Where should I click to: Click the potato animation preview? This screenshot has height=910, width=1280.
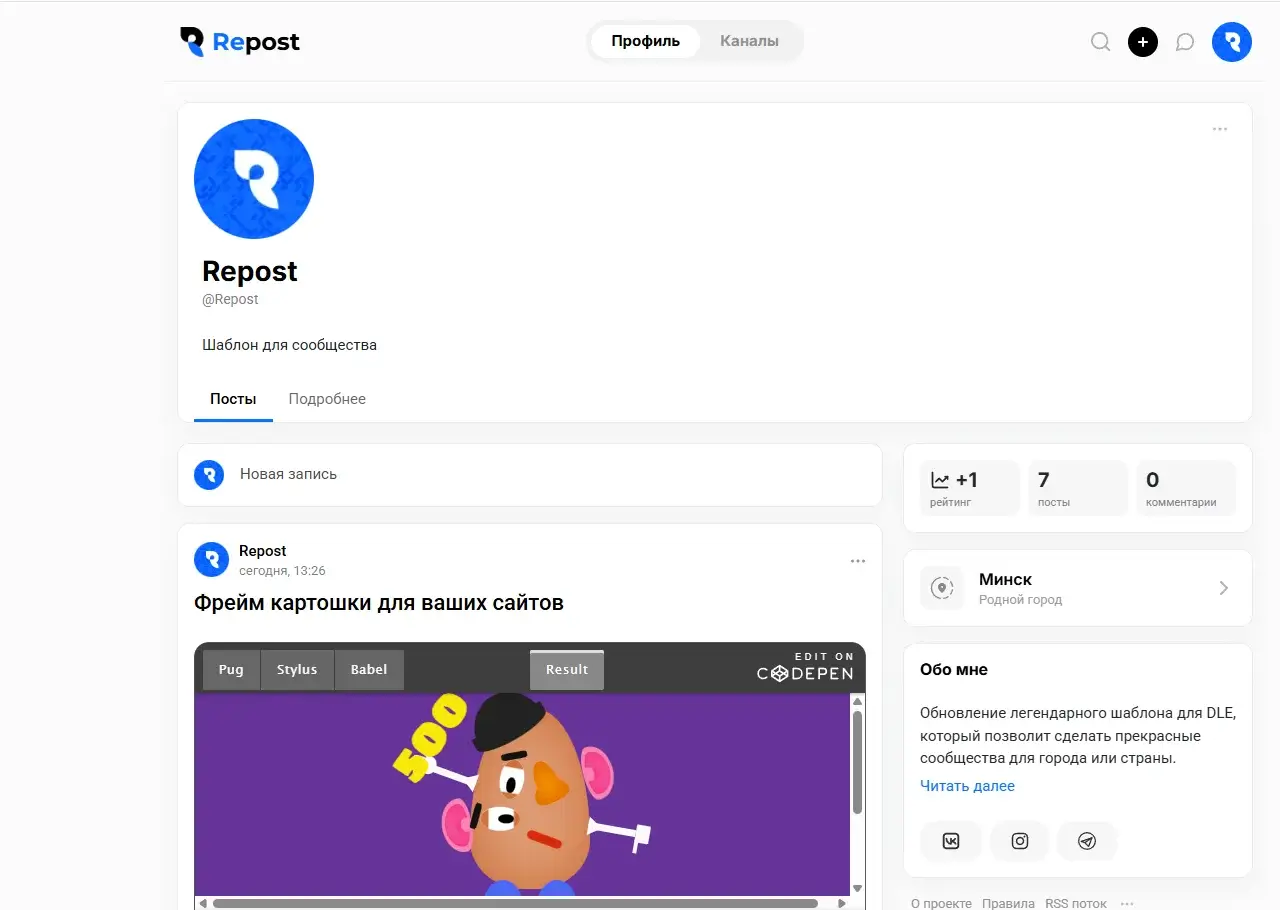pyautogui.click(x=522, y=794)
